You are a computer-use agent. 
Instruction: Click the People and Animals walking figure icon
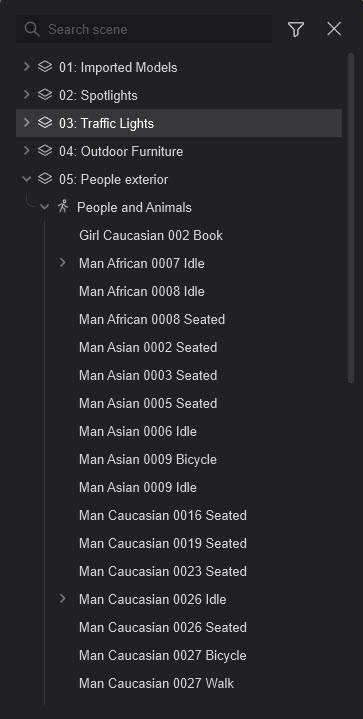[63, 207]
